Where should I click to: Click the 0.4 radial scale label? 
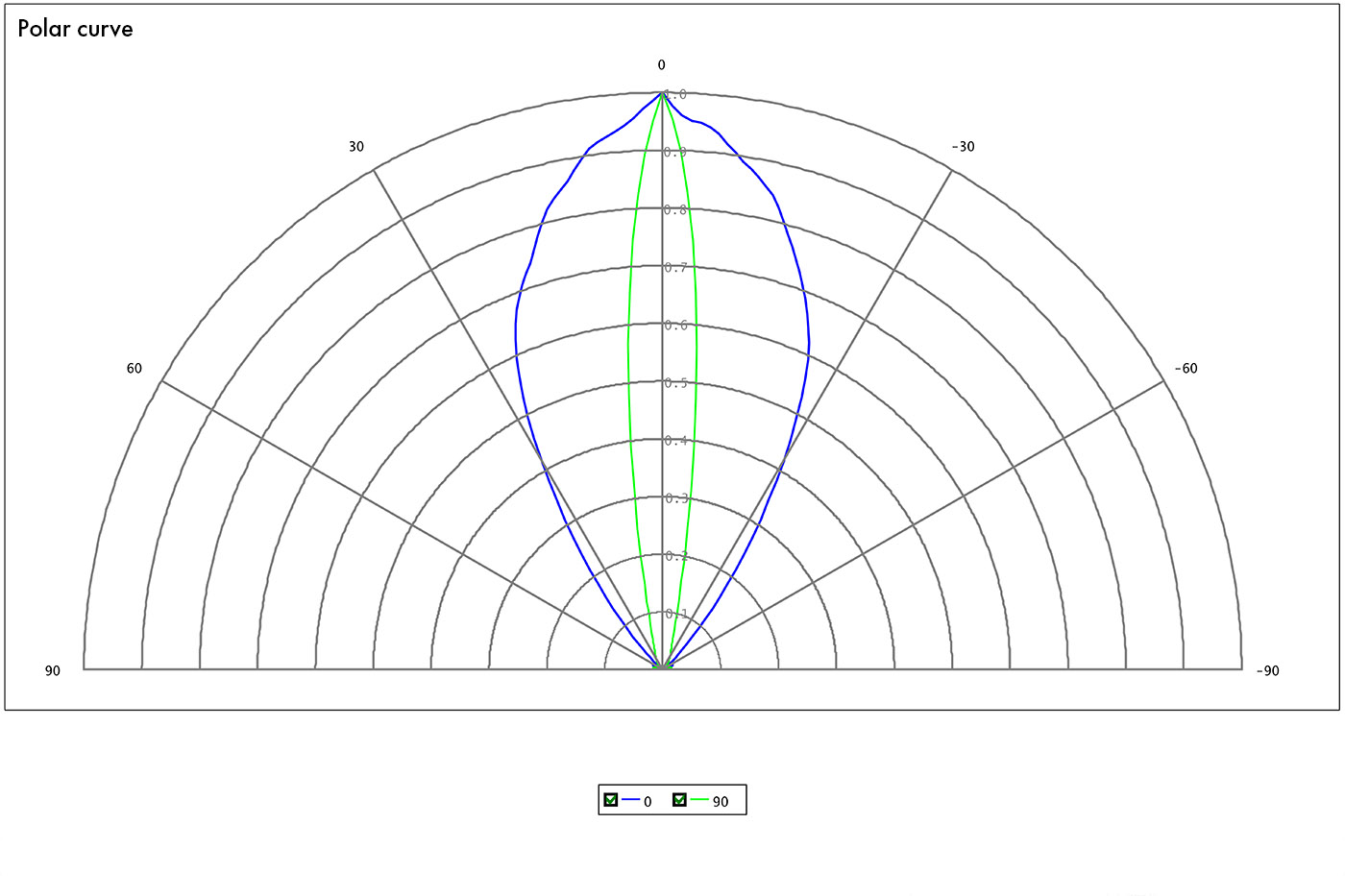676,441
